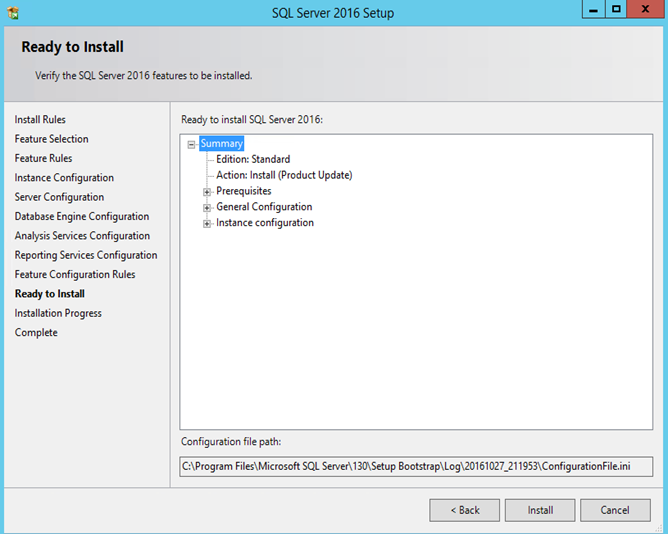Click the Reporting Services Configuration step

pyautogui.click(x=86, y=255)
